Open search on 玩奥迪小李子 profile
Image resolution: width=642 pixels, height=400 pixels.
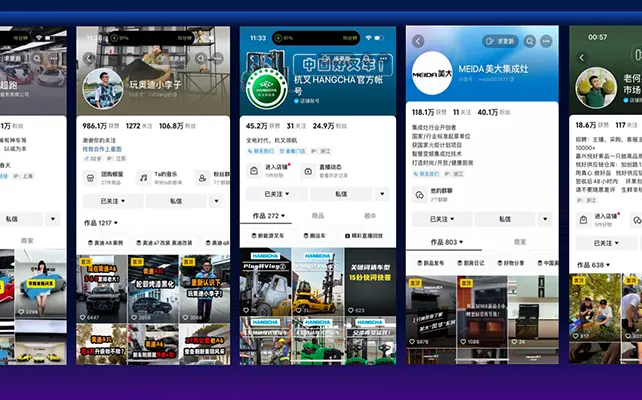pyautogui.click(x=201, y=59)
